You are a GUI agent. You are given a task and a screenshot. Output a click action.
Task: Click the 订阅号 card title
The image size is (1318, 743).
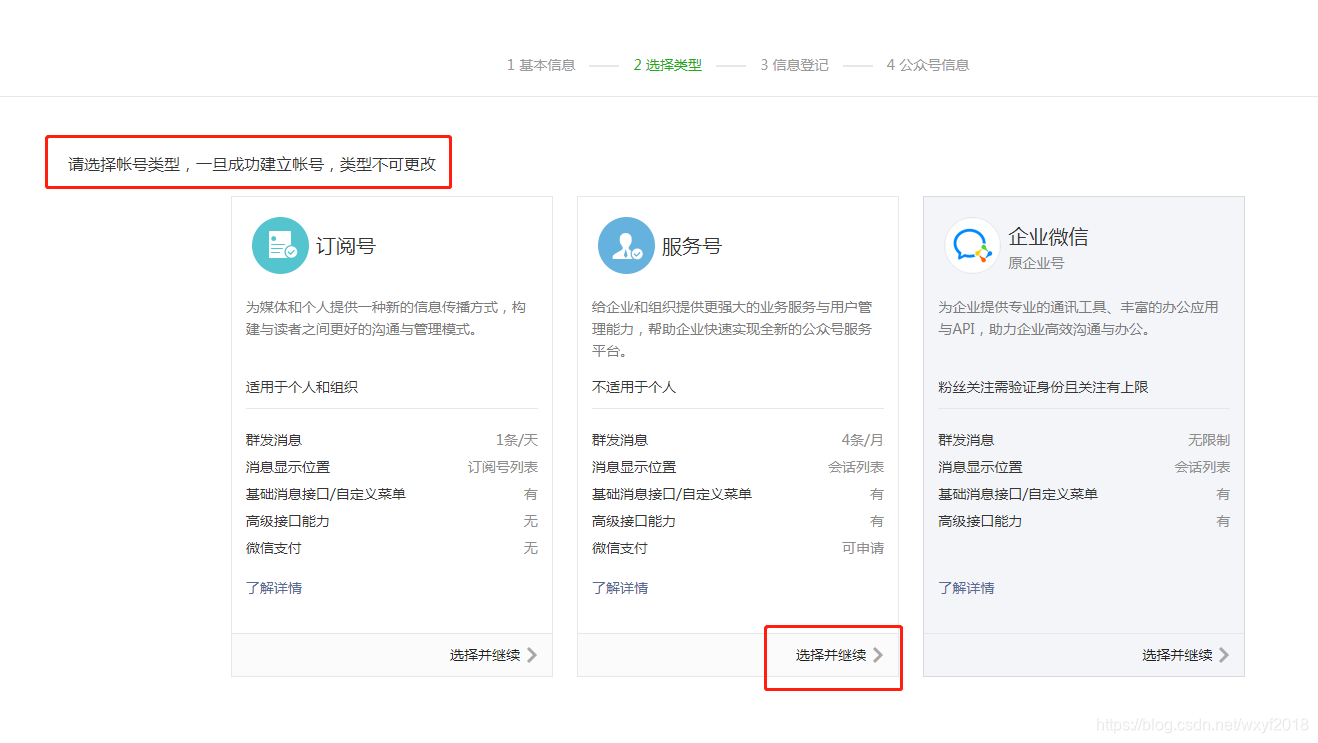point(346,246)
